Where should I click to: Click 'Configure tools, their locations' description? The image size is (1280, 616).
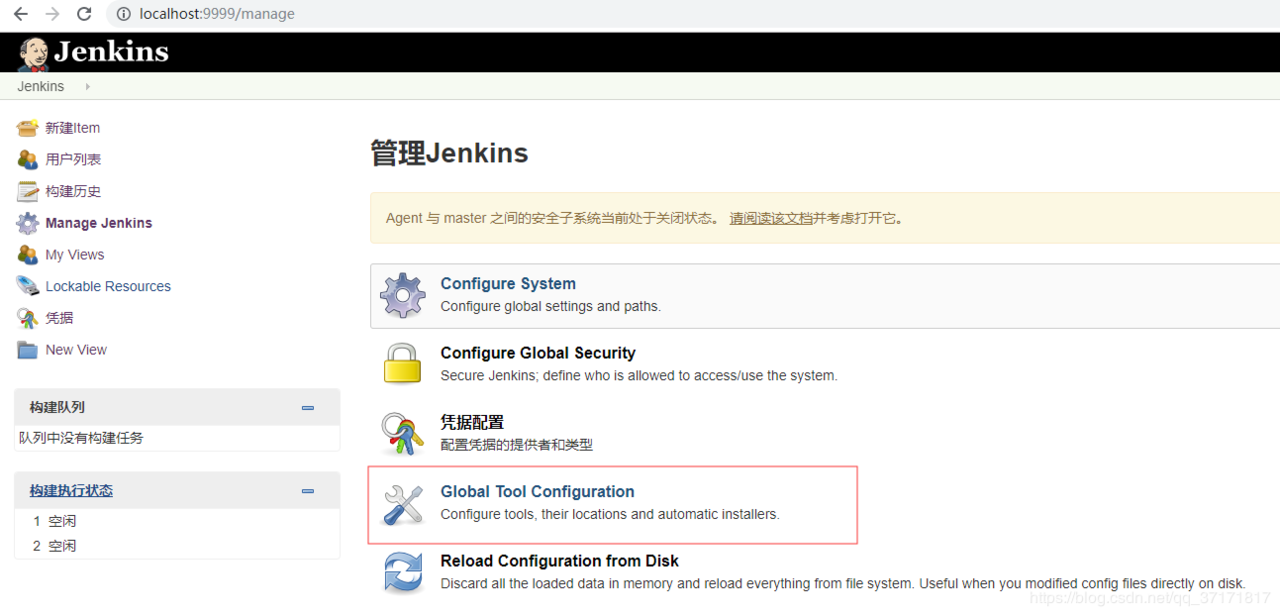610,514
